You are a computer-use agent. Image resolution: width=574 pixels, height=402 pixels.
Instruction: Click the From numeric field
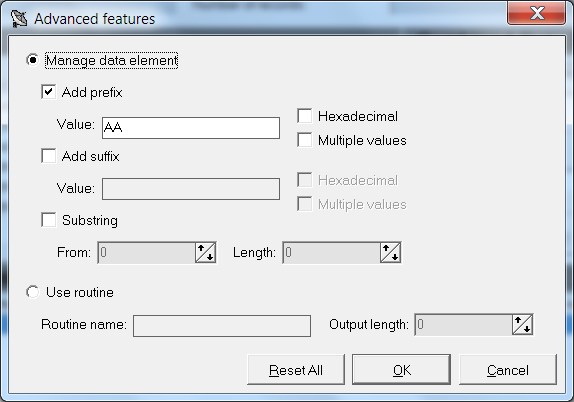pos(146,253)
